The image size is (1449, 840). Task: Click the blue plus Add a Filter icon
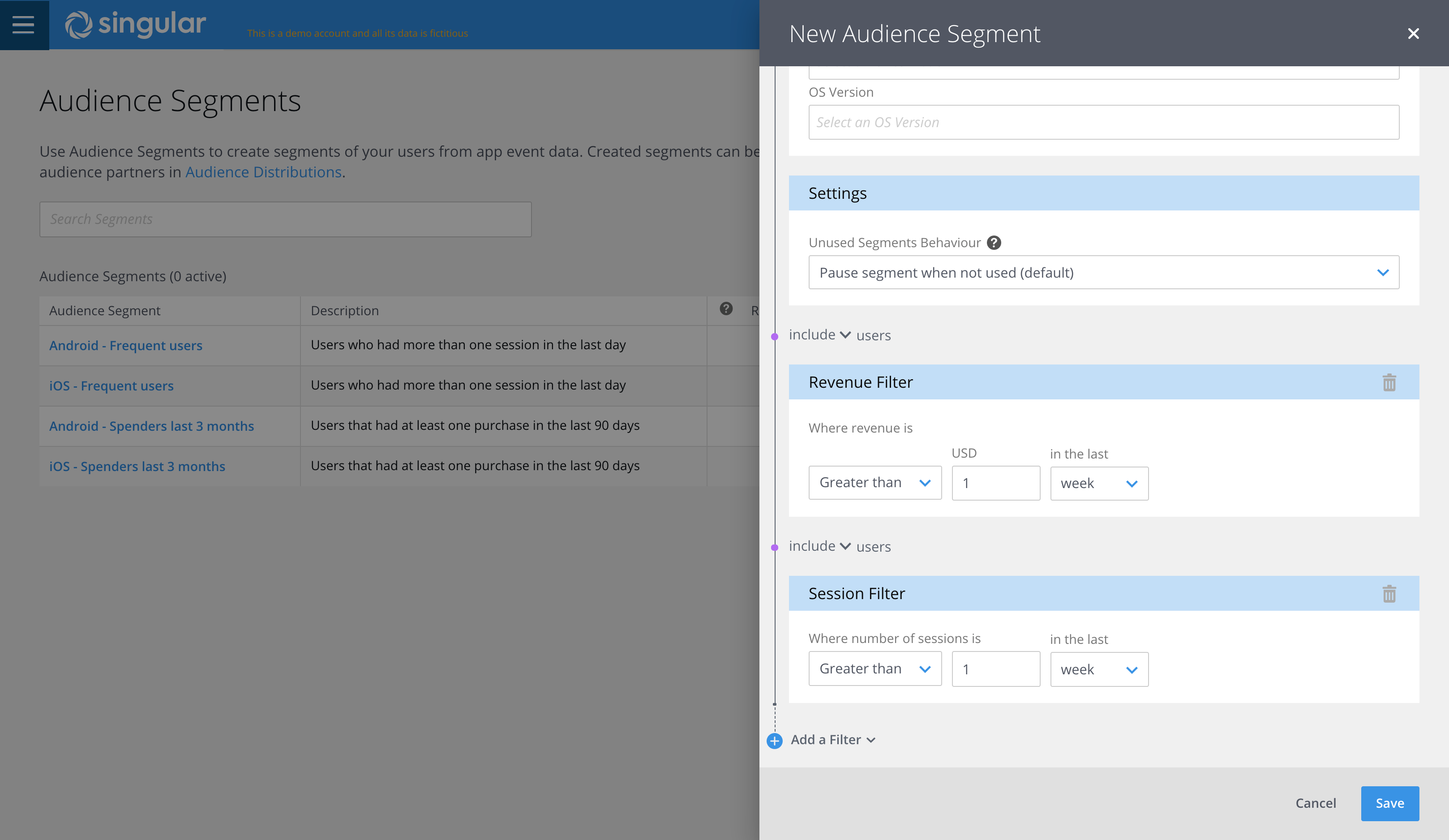point(775,741)
